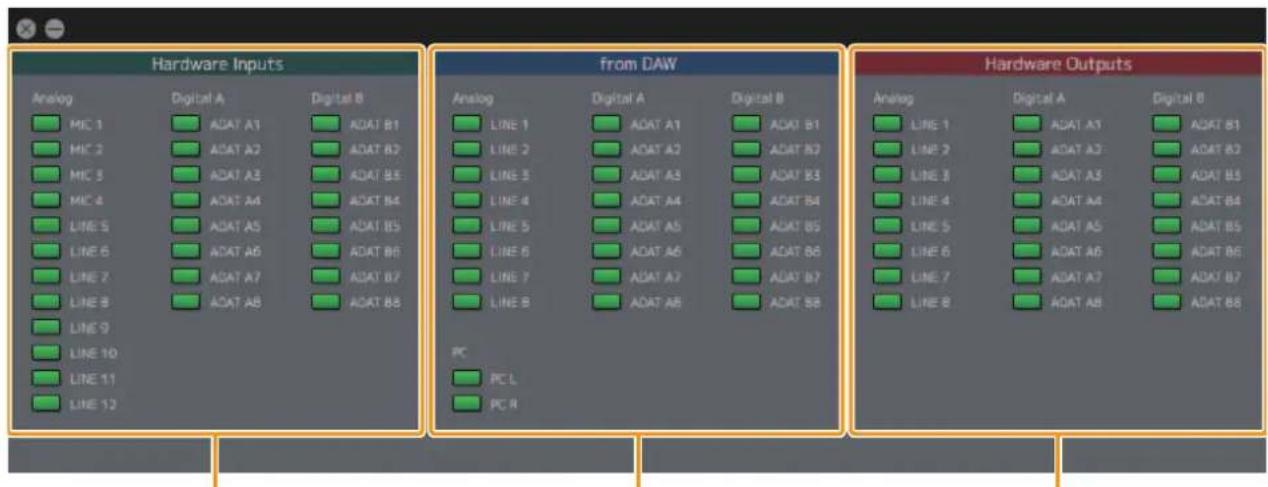Screen dimensions: 1268x487
Task: Toggle LINE 8 in from DAW panel
Action: coord(467,301)
